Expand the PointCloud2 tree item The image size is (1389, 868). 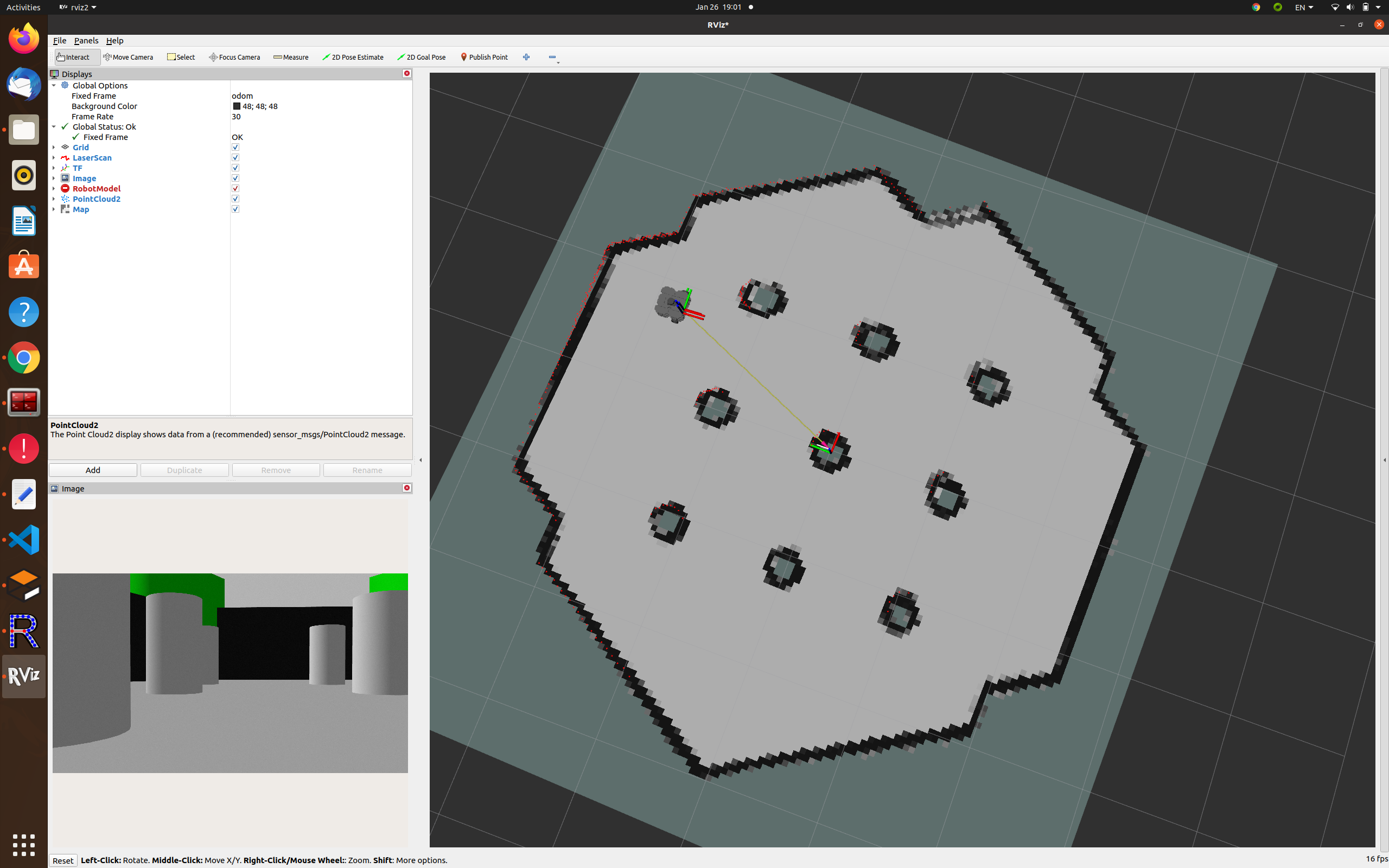click(x=54, y=199)
